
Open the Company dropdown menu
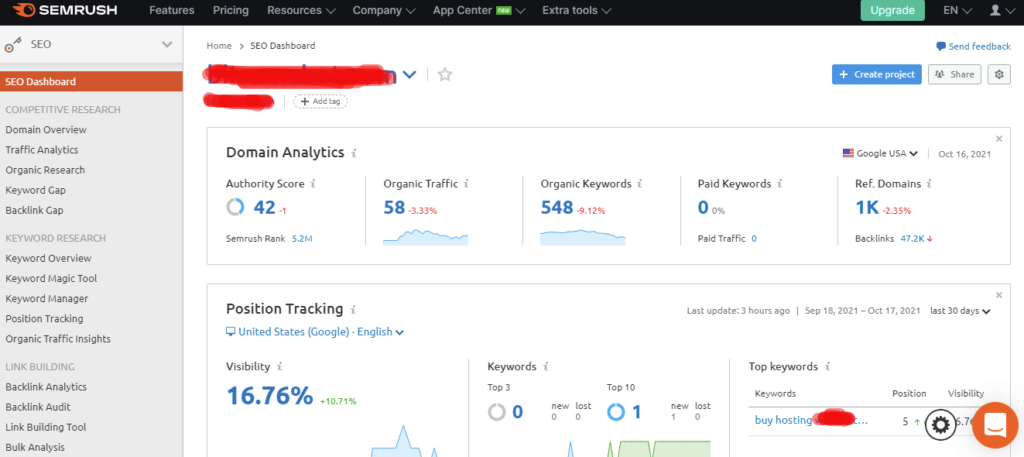pos(383,10)
